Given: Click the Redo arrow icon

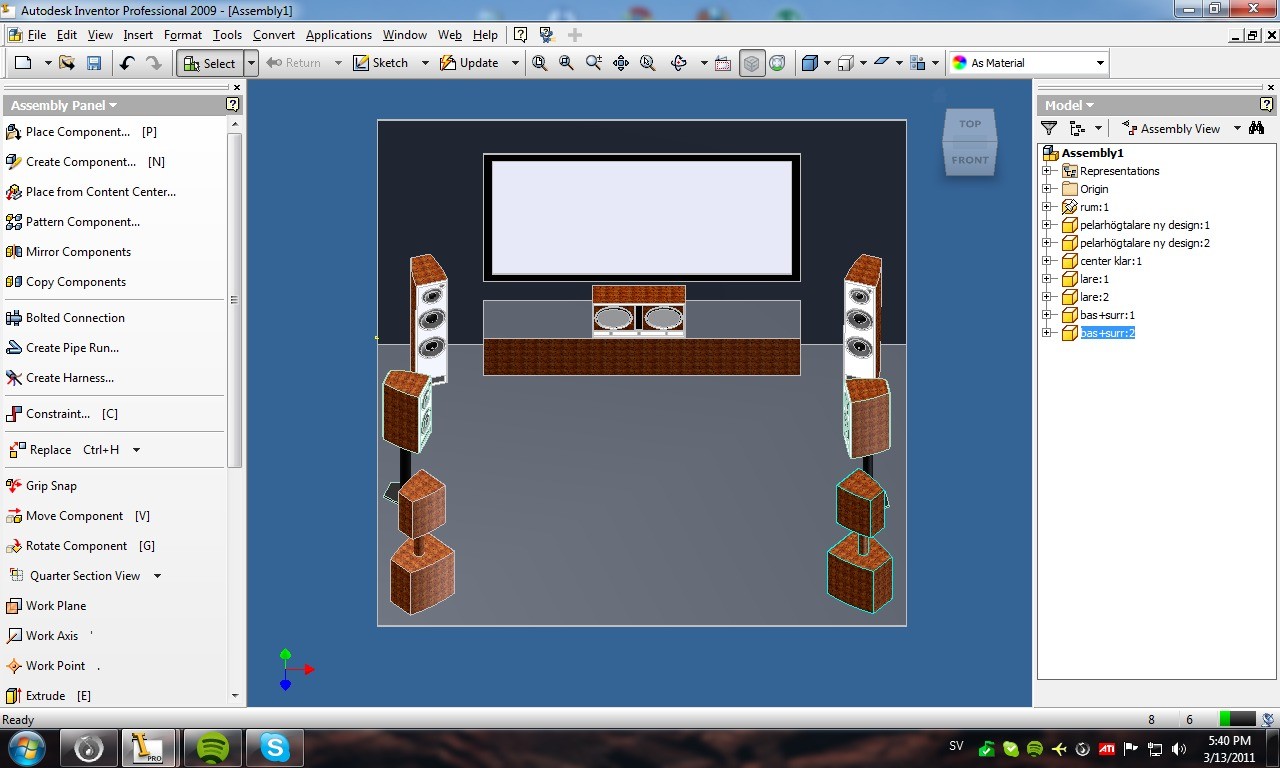Looking at the screenshot, I should pos(153,63).
